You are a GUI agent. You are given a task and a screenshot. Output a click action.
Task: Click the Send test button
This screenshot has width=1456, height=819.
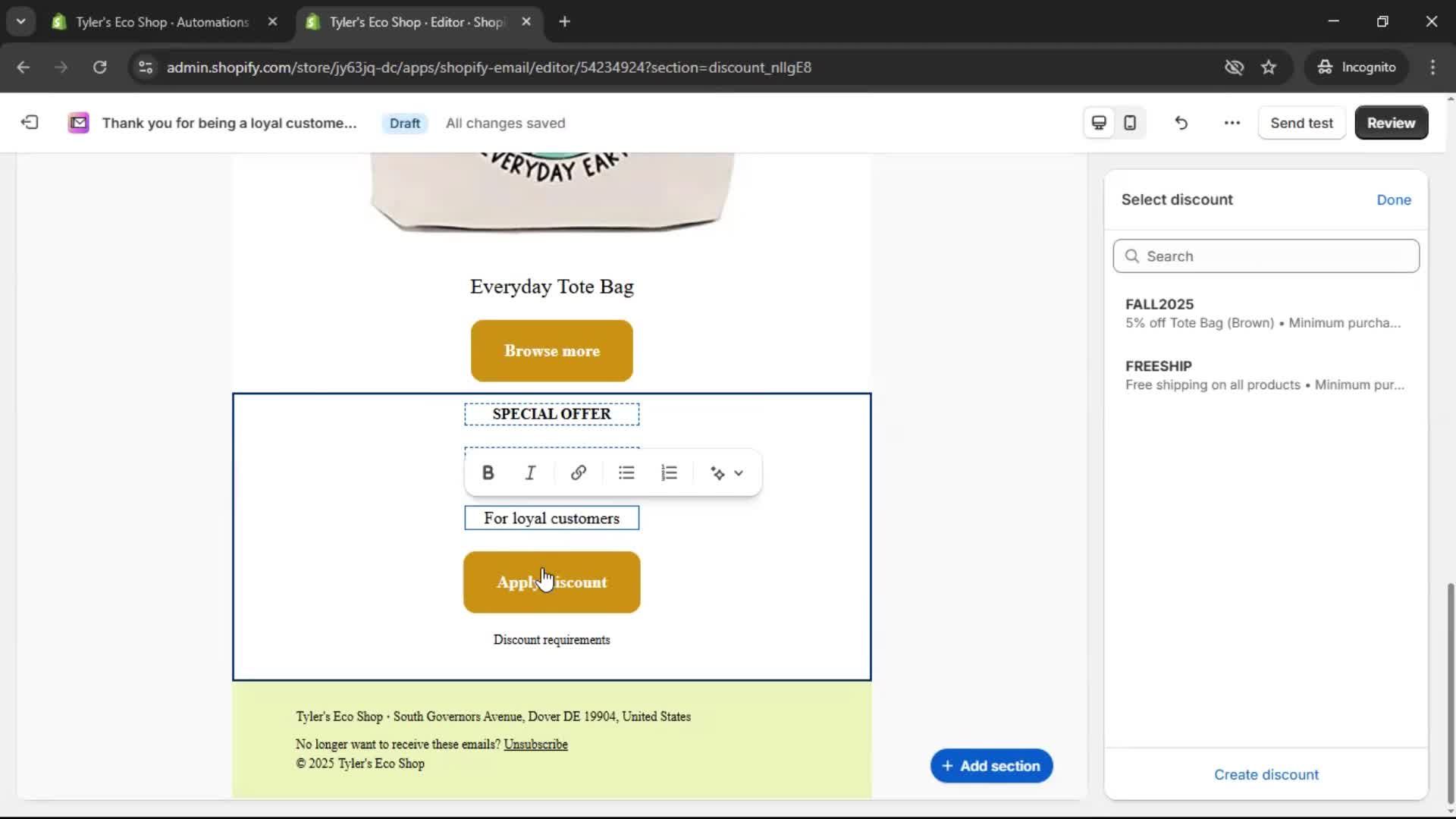(1301, 122)
